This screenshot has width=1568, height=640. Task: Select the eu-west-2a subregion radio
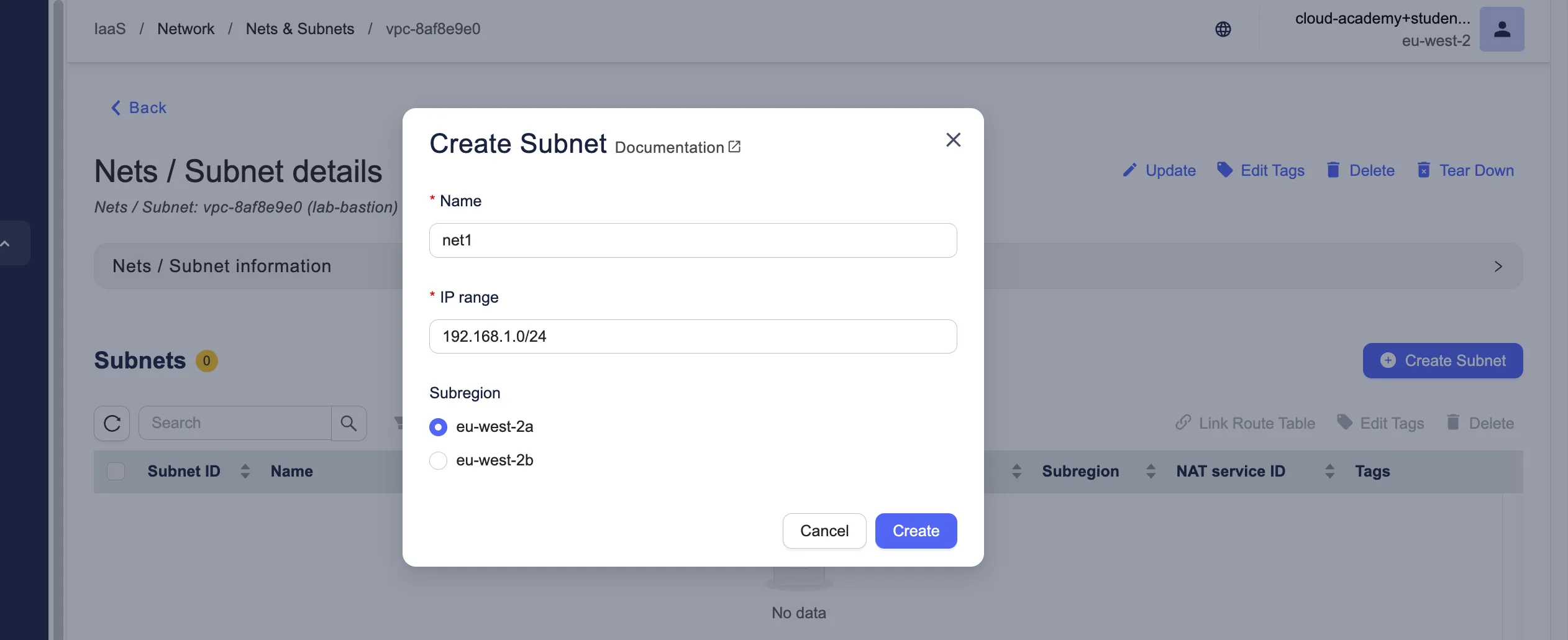439,427
